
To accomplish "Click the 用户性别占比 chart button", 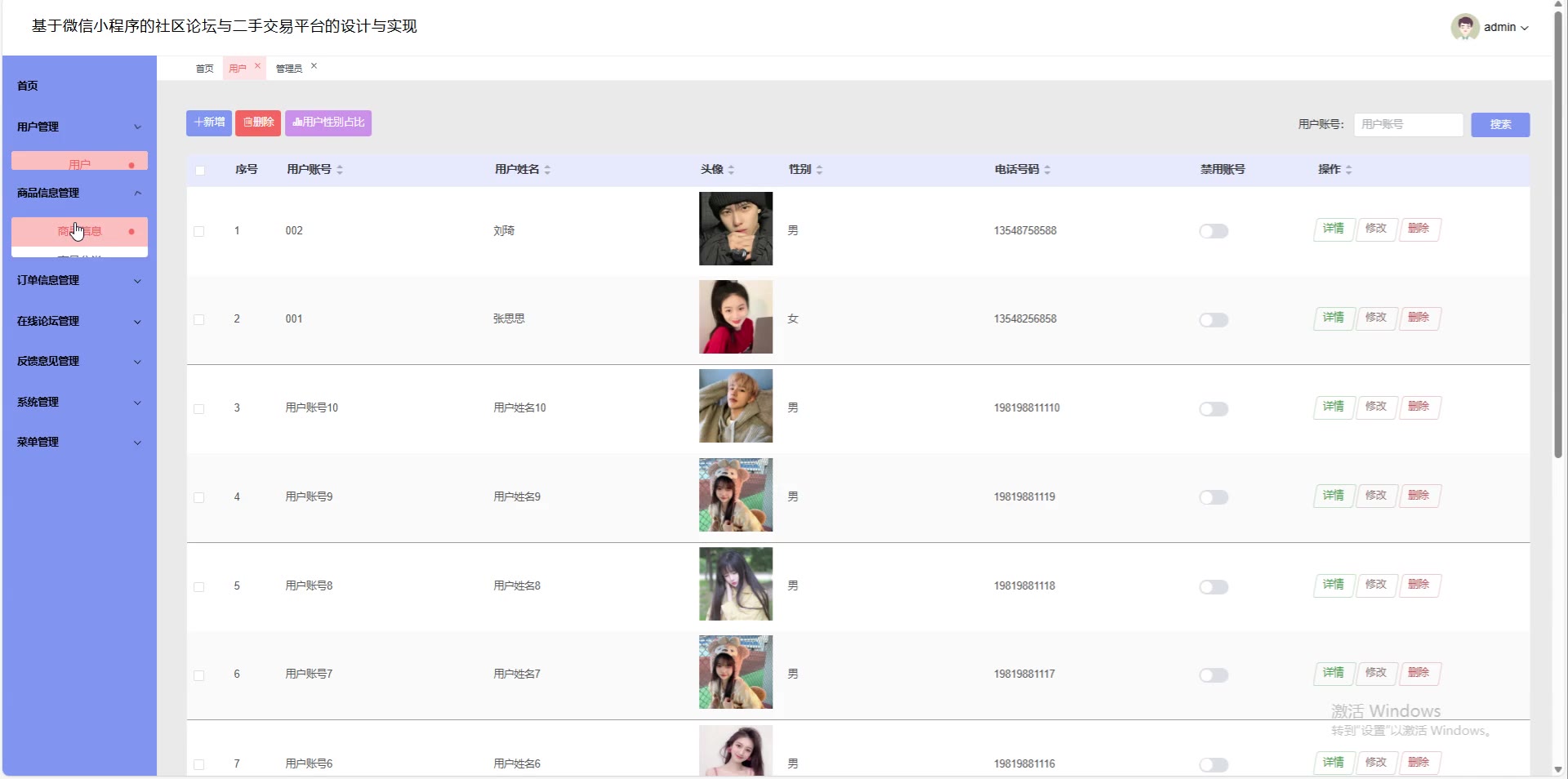I will [328, 122].
